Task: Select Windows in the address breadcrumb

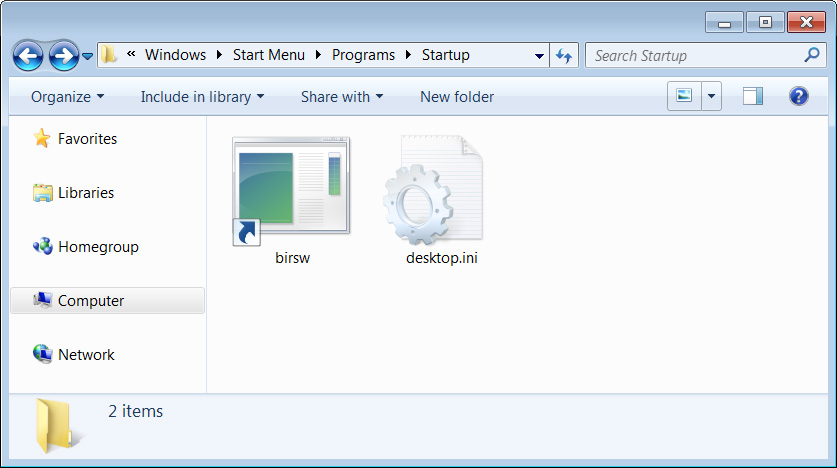Action: tap(175, 55)
